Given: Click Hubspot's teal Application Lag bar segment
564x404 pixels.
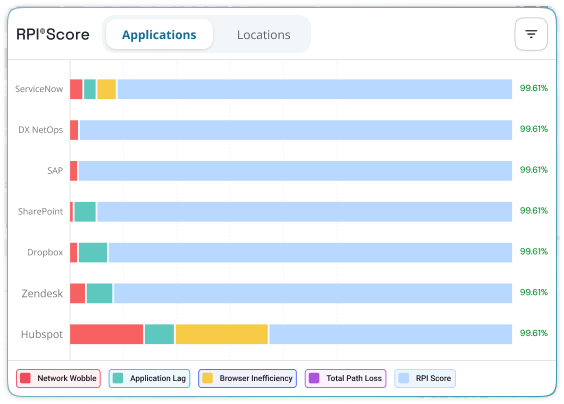Looking at the screenshot, I should (x=159, y=334).
